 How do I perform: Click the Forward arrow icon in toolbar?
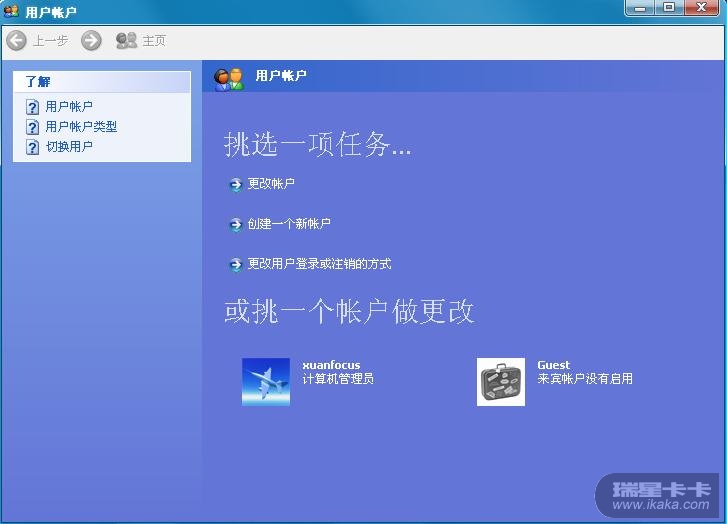coord(91,40)
